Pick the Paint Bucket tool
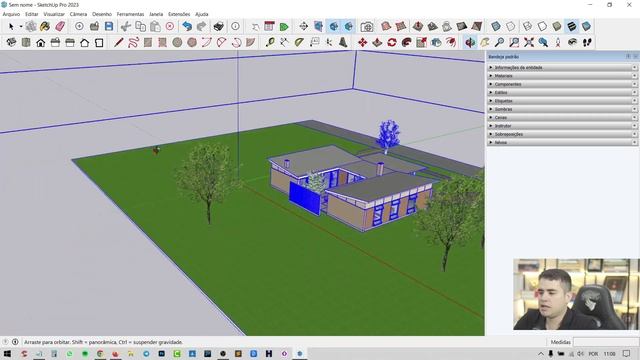 [45, 27]
